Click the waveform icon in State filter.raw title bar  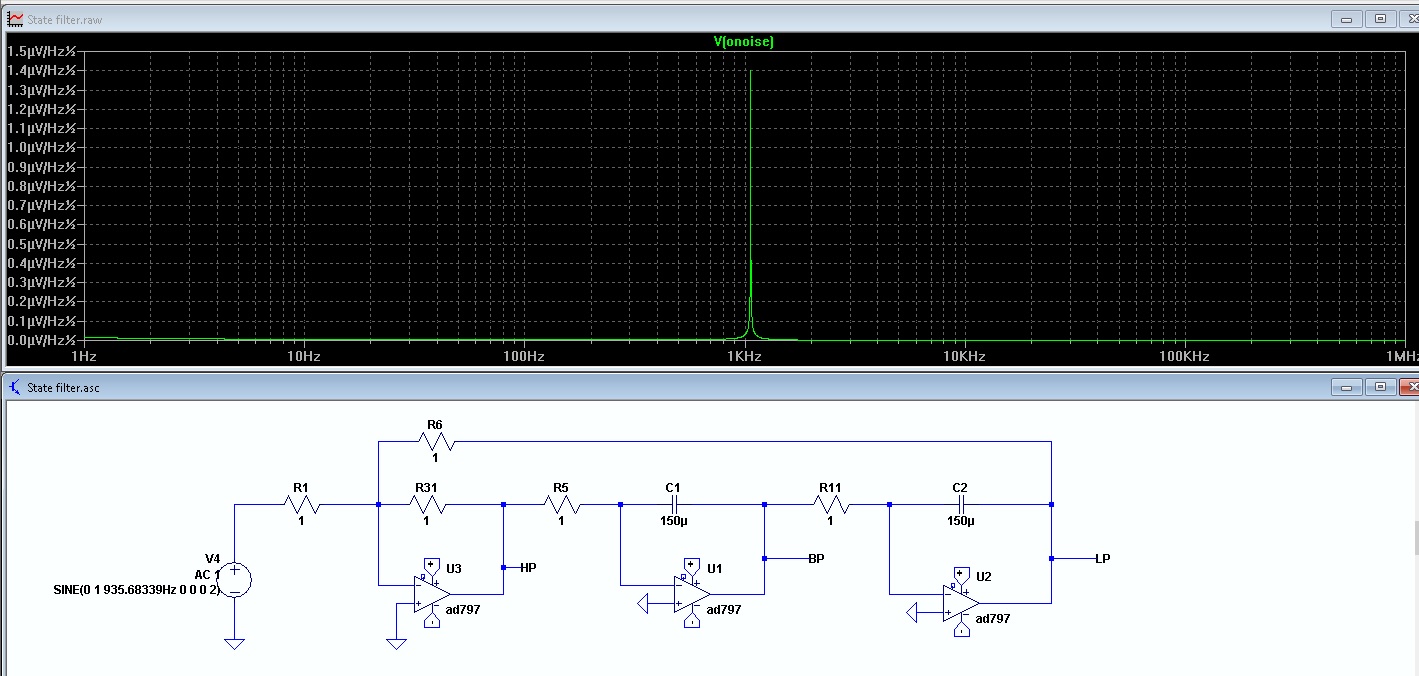(x=14, y=19)
